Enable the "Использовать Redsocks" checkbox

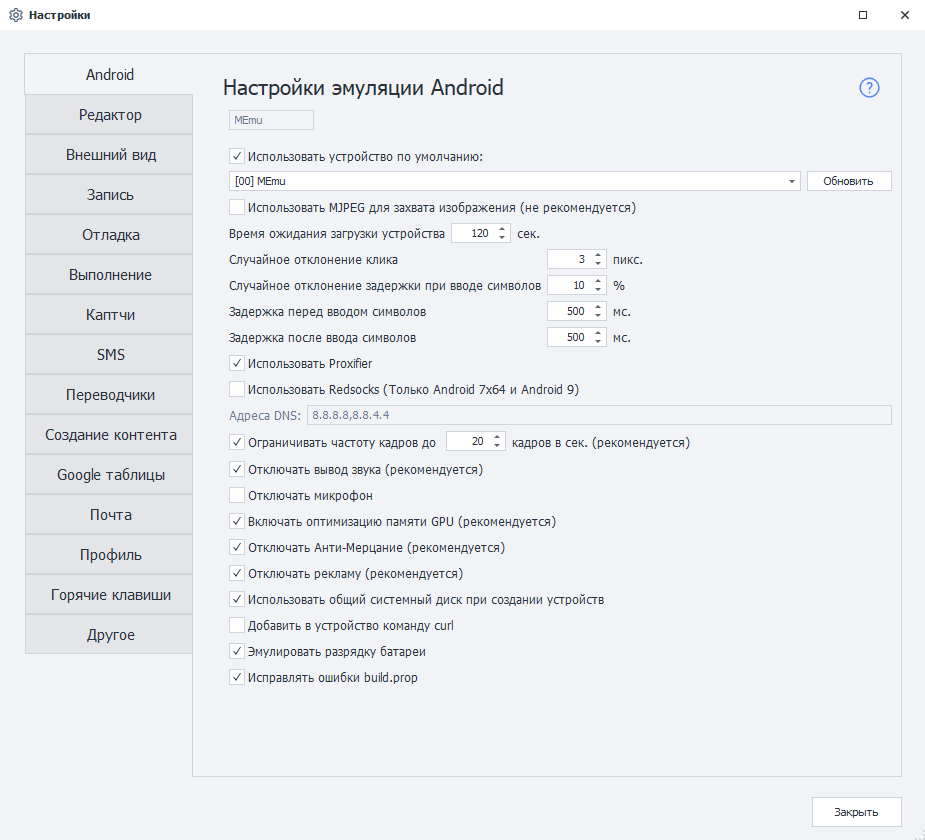tap(236, 390)
